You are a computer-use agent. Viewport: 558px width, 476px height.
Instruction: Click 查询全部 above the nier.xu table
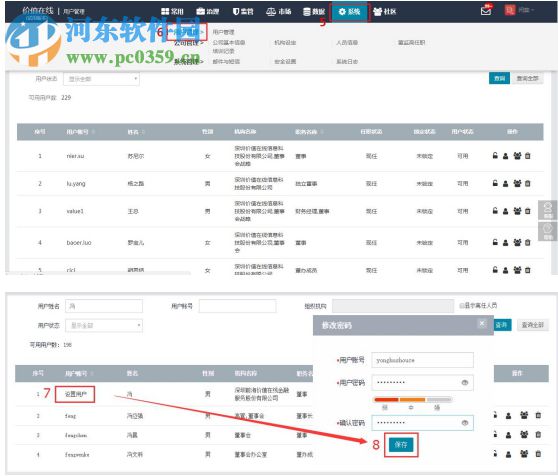tap(527, 78)
